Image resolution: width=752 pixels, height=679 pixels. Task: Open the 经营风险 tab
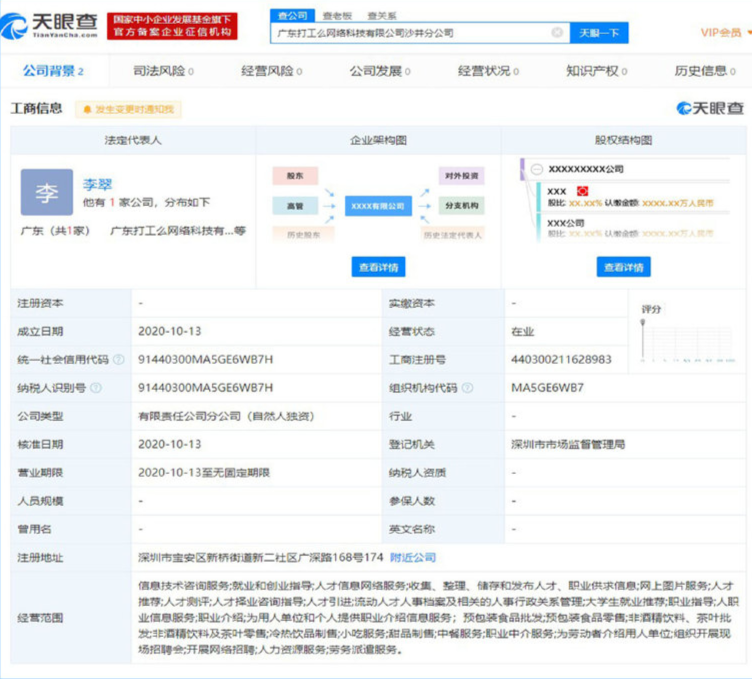271,71
